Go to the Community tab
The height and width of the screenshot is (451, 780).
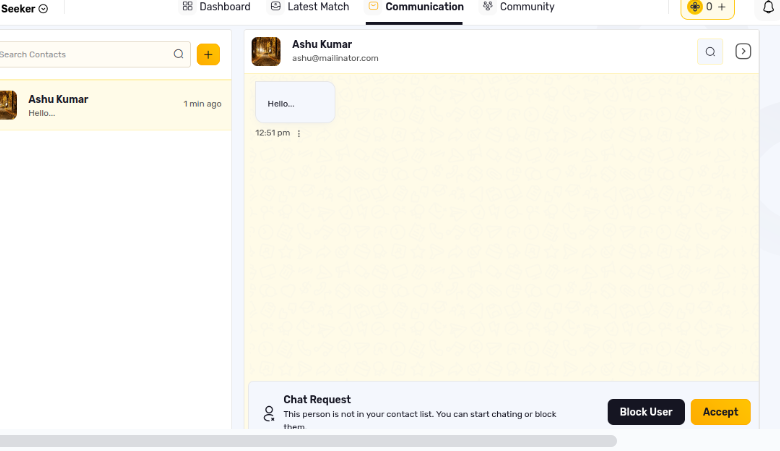(x=518, y=6)
